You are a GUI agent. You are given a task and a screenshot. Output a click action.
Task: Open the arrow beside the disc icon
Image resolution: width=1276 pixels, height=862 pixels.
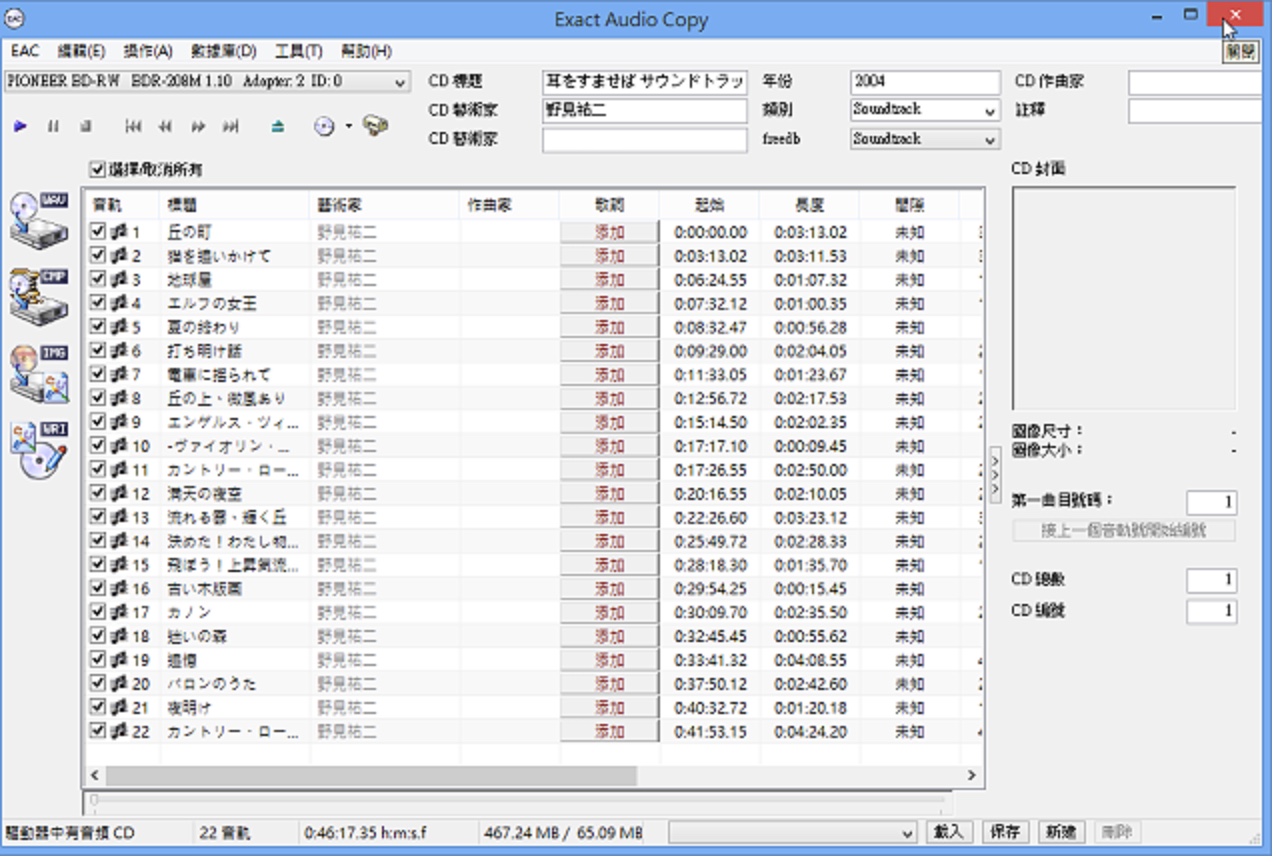click(x=349, y=127)
